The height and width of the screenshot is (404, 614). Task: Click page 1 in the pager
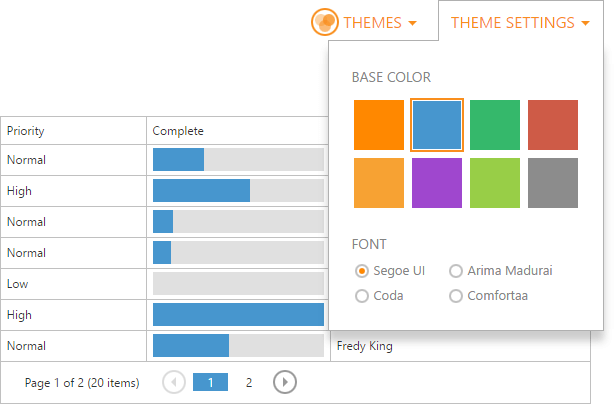click(210, 382)
